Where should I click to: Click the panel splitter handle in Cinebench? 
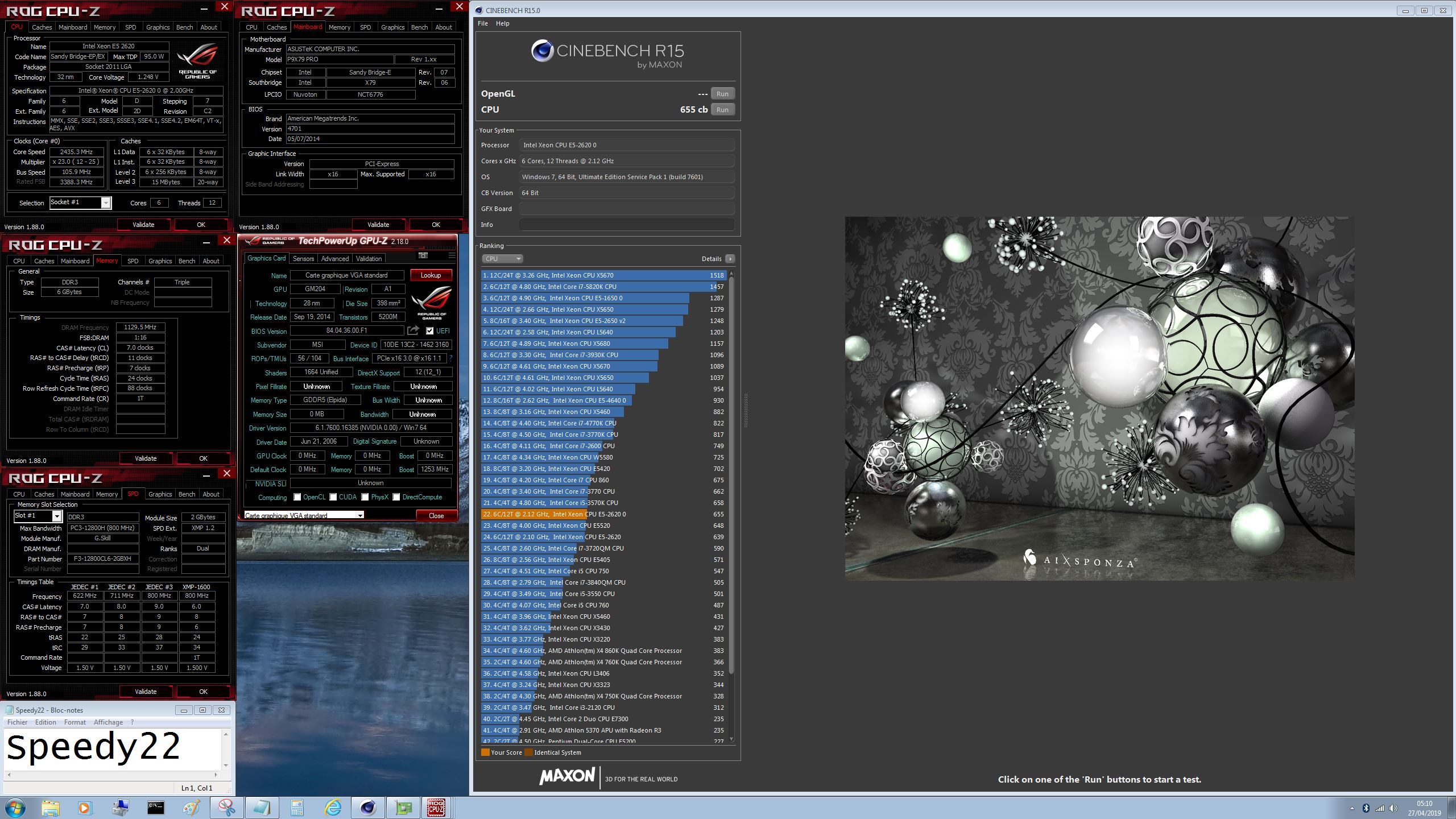click(745, 409)
